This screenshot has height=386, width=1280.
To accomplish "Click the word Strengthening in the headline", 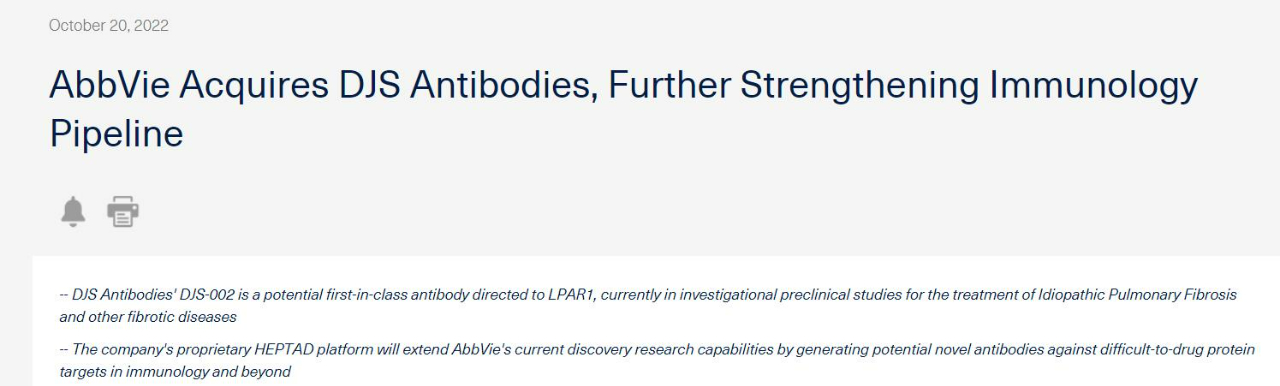I will tap(858, 86).
